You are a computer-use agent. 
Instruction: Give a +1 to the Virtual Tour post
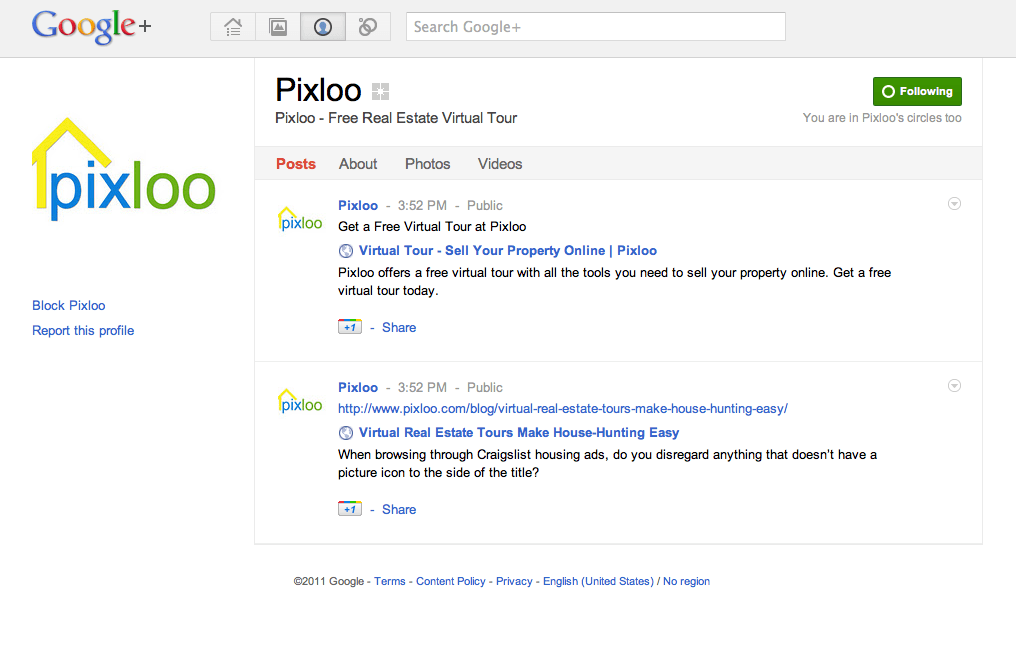[349, 327]
